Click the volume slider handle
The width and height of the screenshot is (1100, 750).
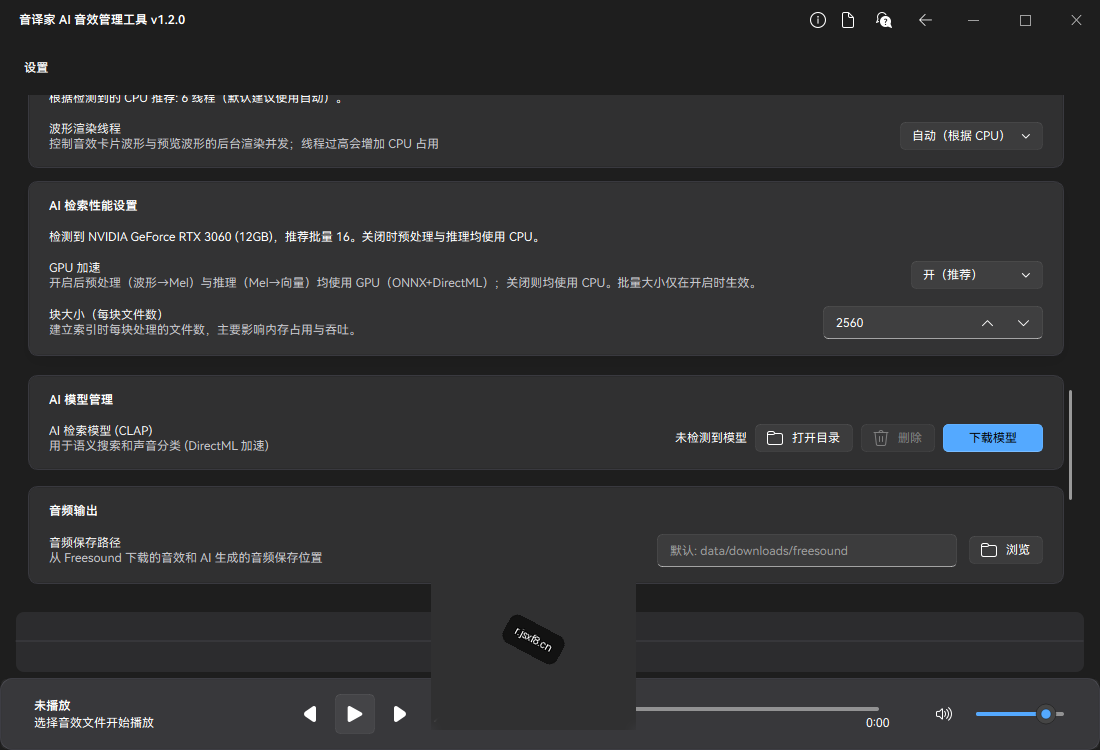click(x=1046, y=714)
